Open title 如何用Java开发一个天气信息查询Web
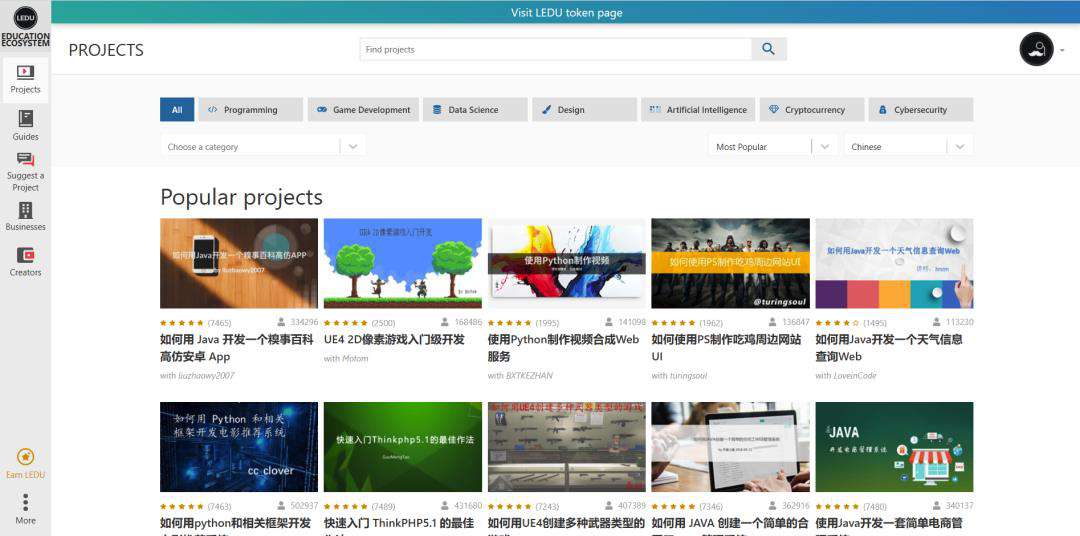1080x536 pixels. [889, 348]
